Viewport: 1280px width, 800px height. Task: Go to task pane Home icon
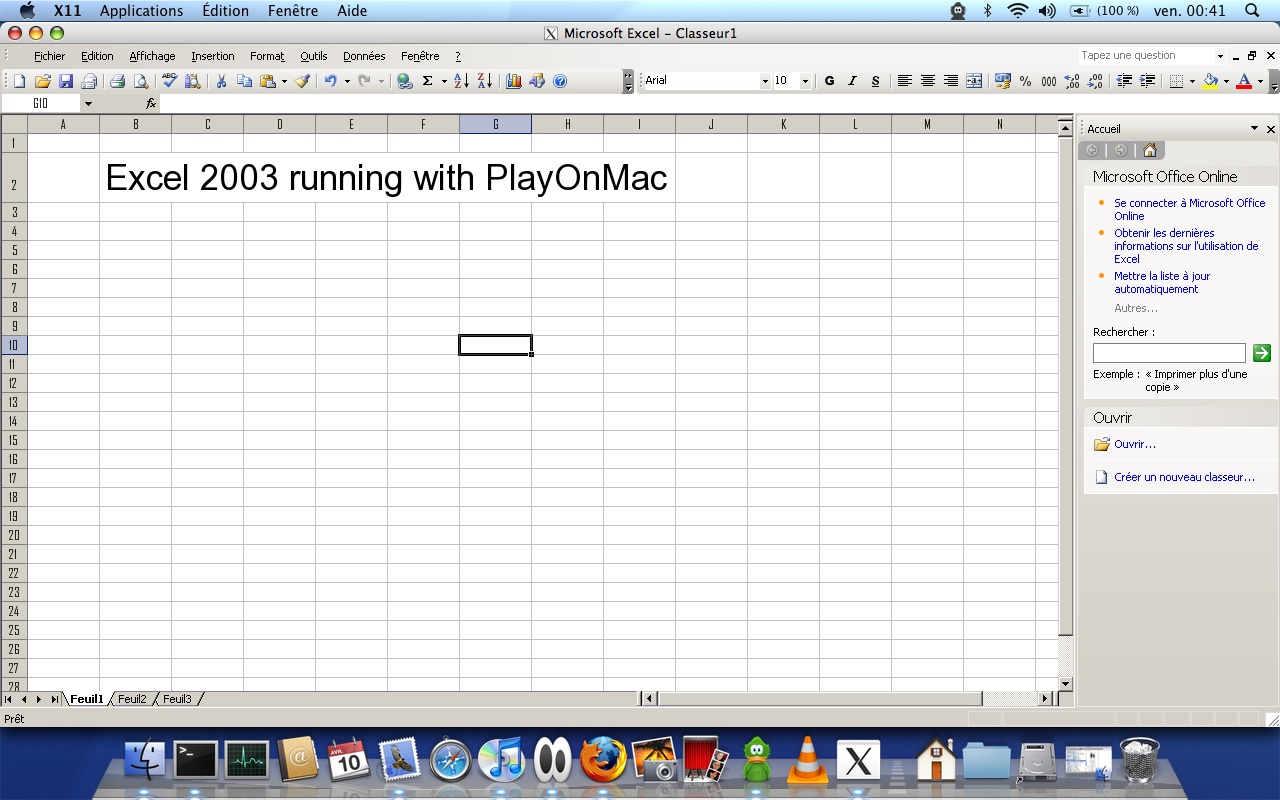[1150, 150]
